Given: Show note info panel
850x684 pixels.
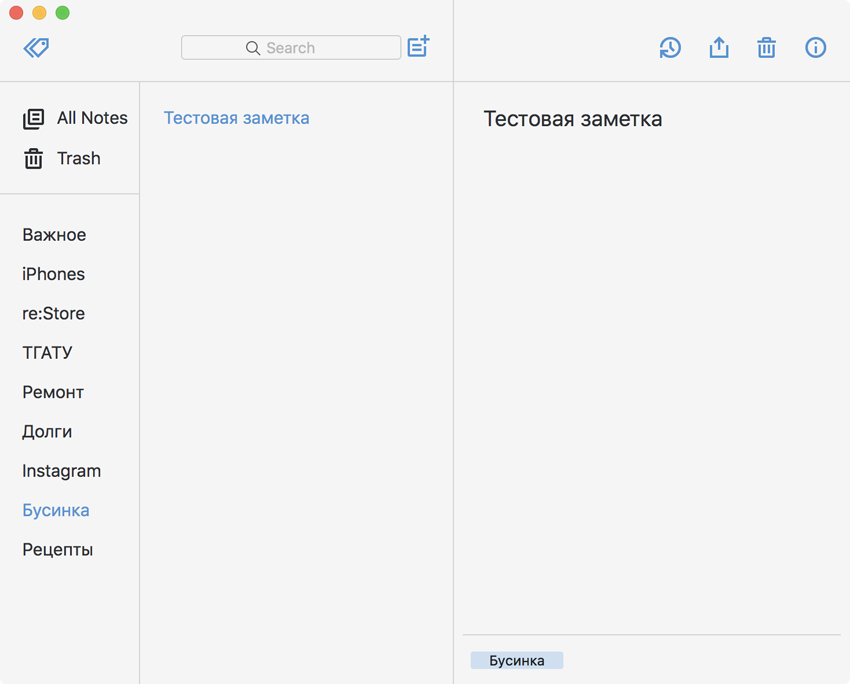Looking at the screenshot, I should (x=816, y=47).
